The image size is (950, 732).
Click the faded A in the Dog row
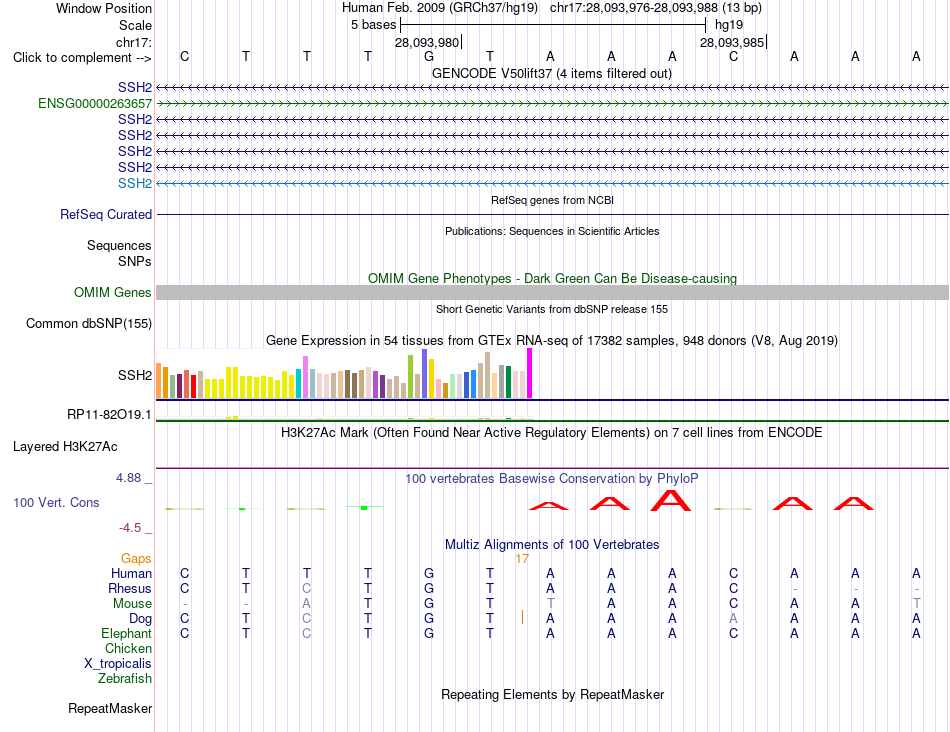pyautogui.click(x=733, y=619)
